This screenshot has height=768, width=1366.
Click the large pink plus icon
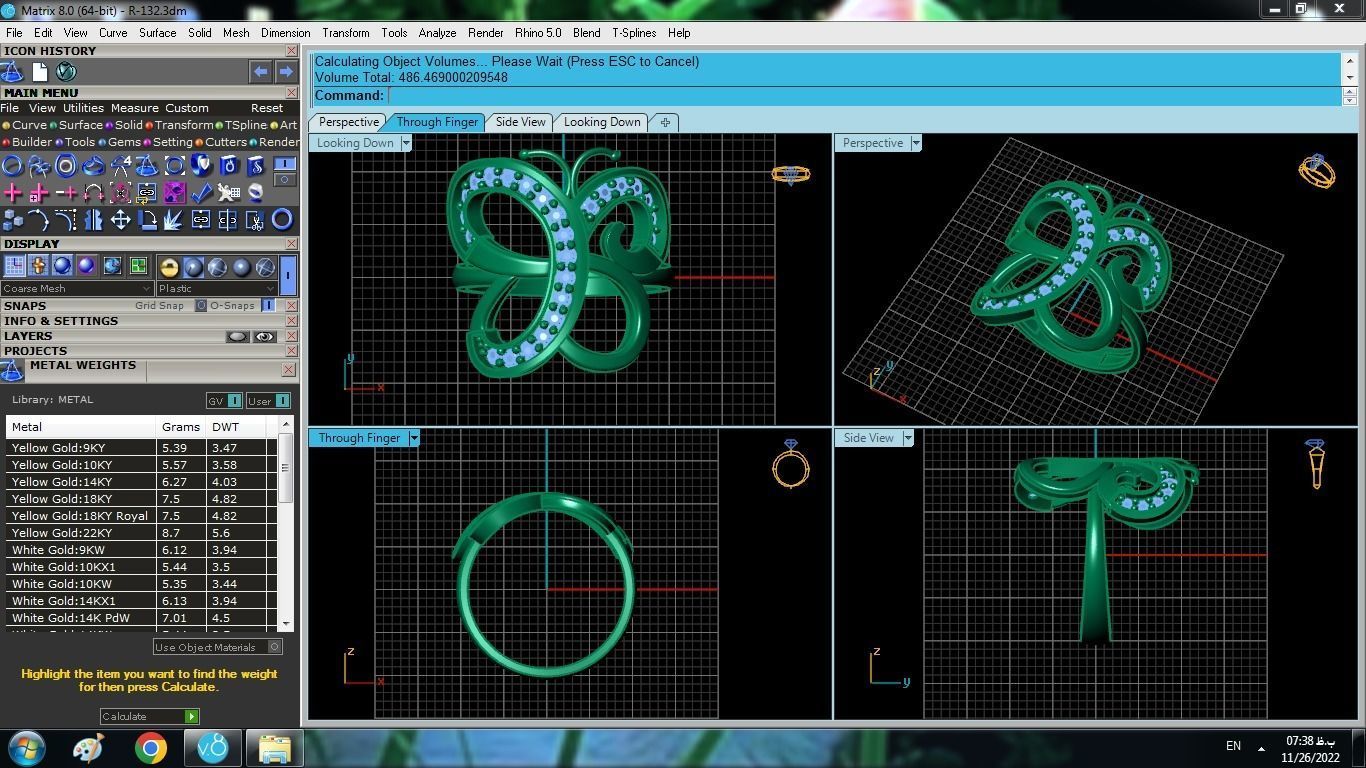[x=12, y=192]
